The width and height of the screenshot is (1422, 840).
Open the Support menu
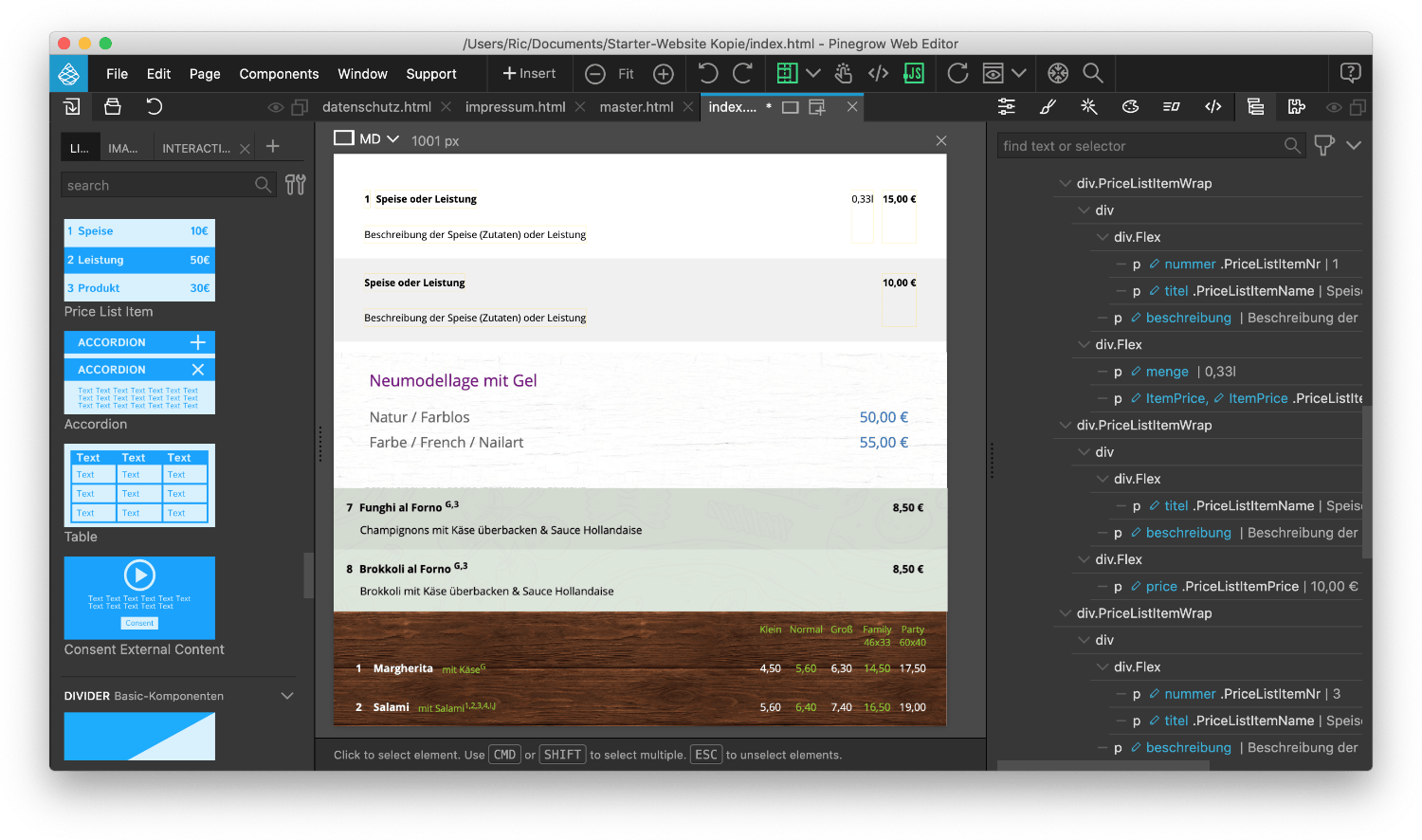pos(431,74)
